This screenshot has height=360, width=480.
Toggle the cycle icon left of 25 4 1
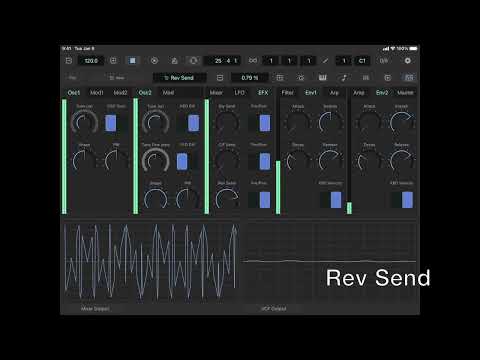(x=194, y=61)
